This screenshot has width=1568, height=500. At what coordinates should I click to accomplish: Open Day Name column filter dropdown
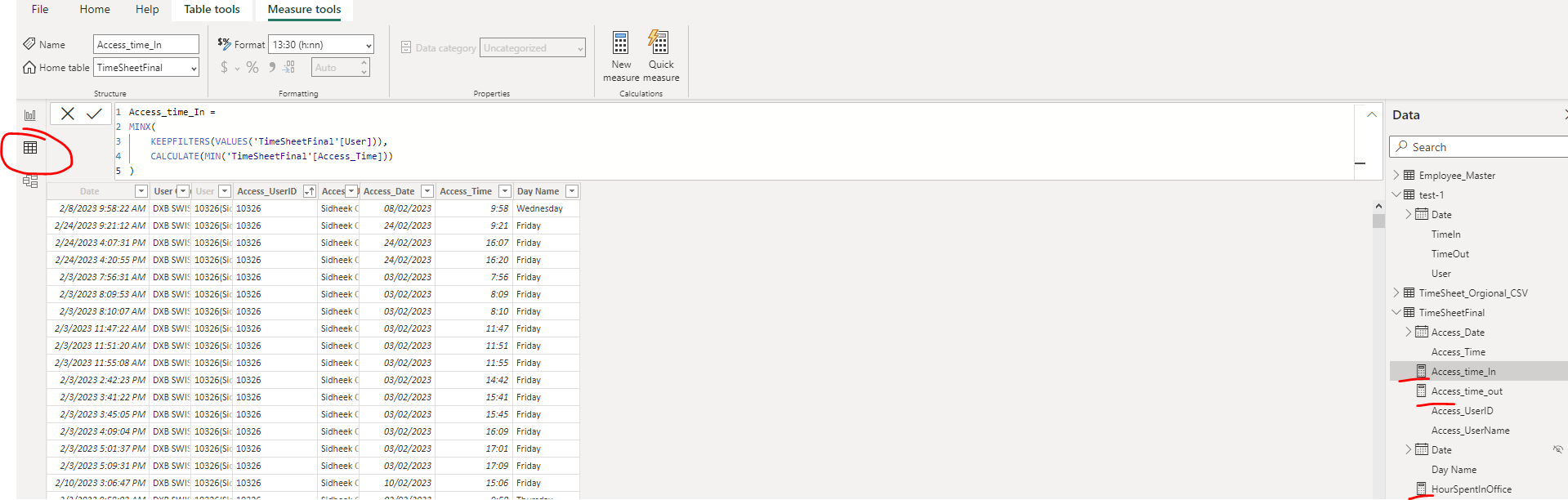(x=572, y=191)
